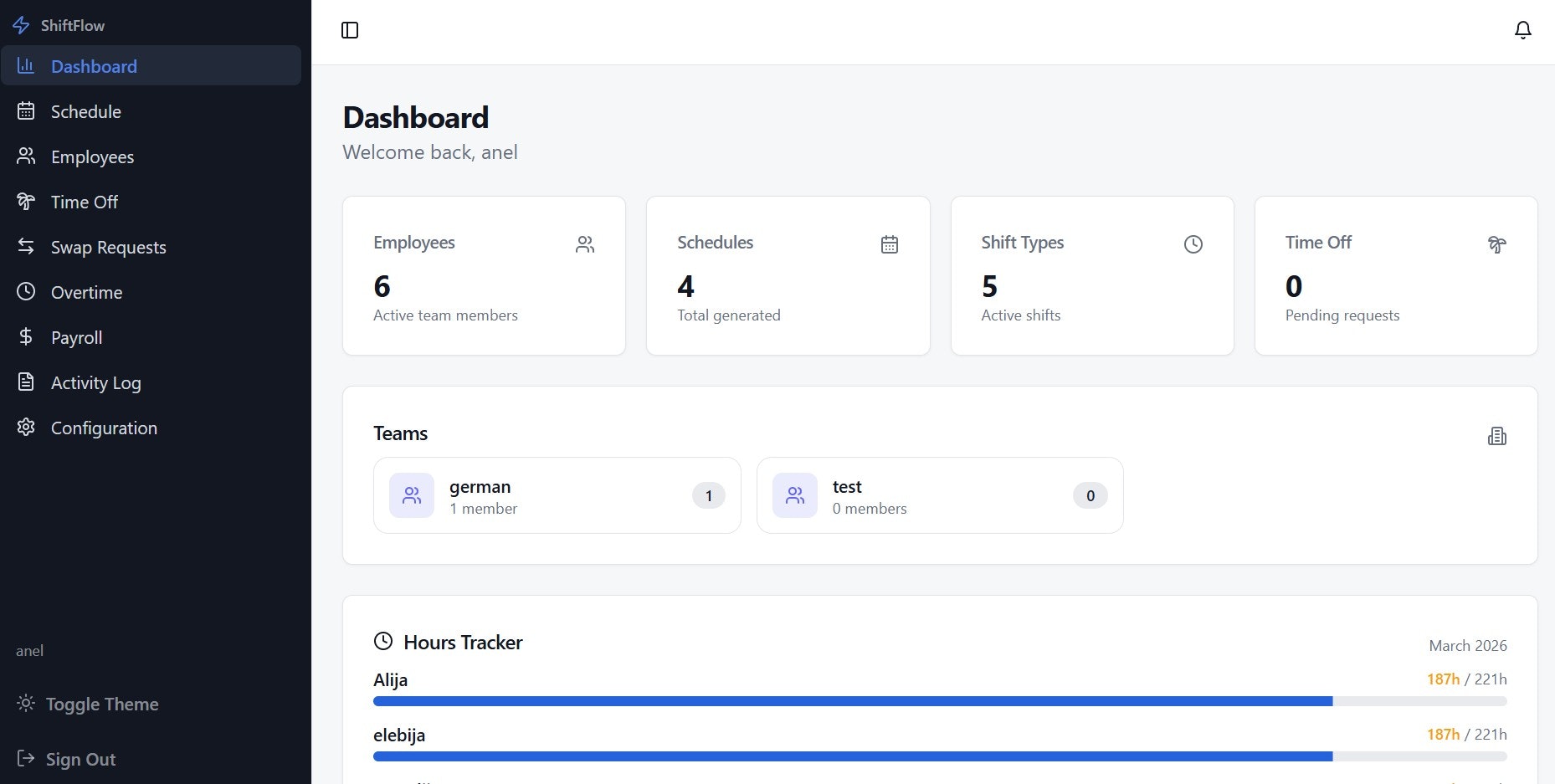Click the Schedules count '4'
The height and width of the screenshot is (784, 1555).
pyautogui.click(x=685, y=287)
